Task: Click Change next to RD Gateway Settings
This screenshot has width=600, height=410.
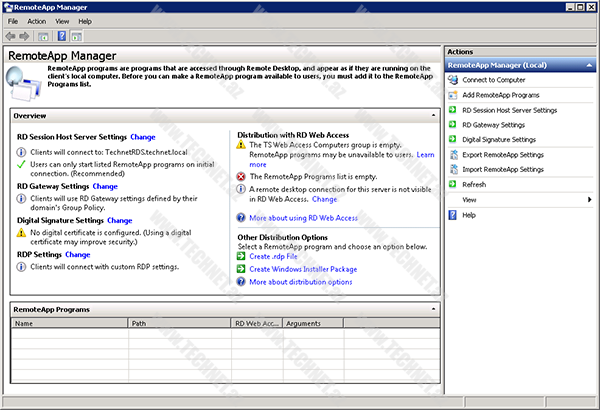Action: pyautogui.click(x=105, y=186)
